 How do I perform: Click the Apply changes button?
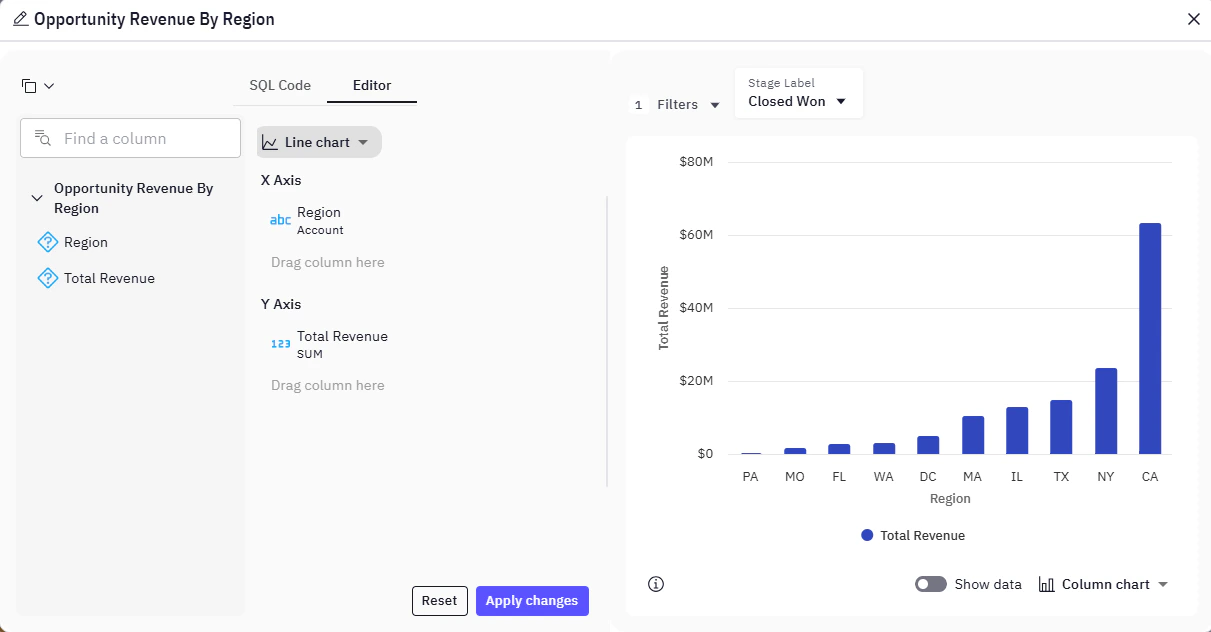tap(532, 600)
